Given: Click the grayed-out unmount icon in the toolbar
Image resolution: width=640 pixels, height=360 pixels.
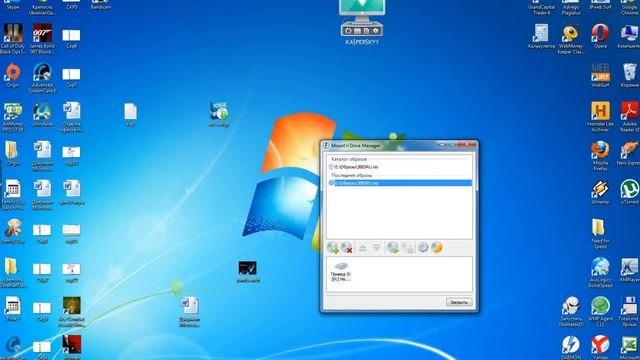Looking at the screenshot, I should tap(407, 247).
